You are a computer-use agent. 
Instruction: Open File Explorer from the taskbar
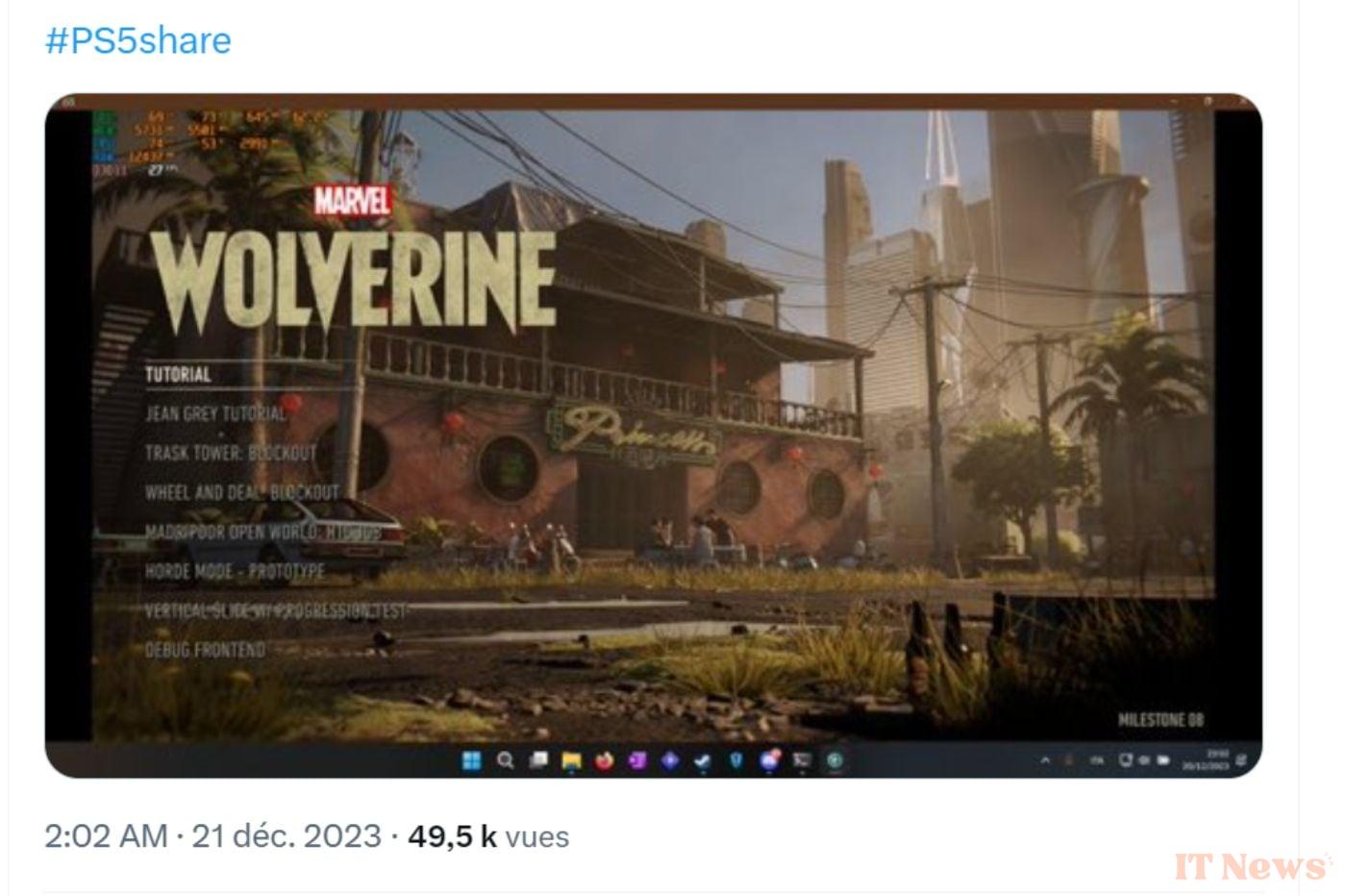click(571, 762)
